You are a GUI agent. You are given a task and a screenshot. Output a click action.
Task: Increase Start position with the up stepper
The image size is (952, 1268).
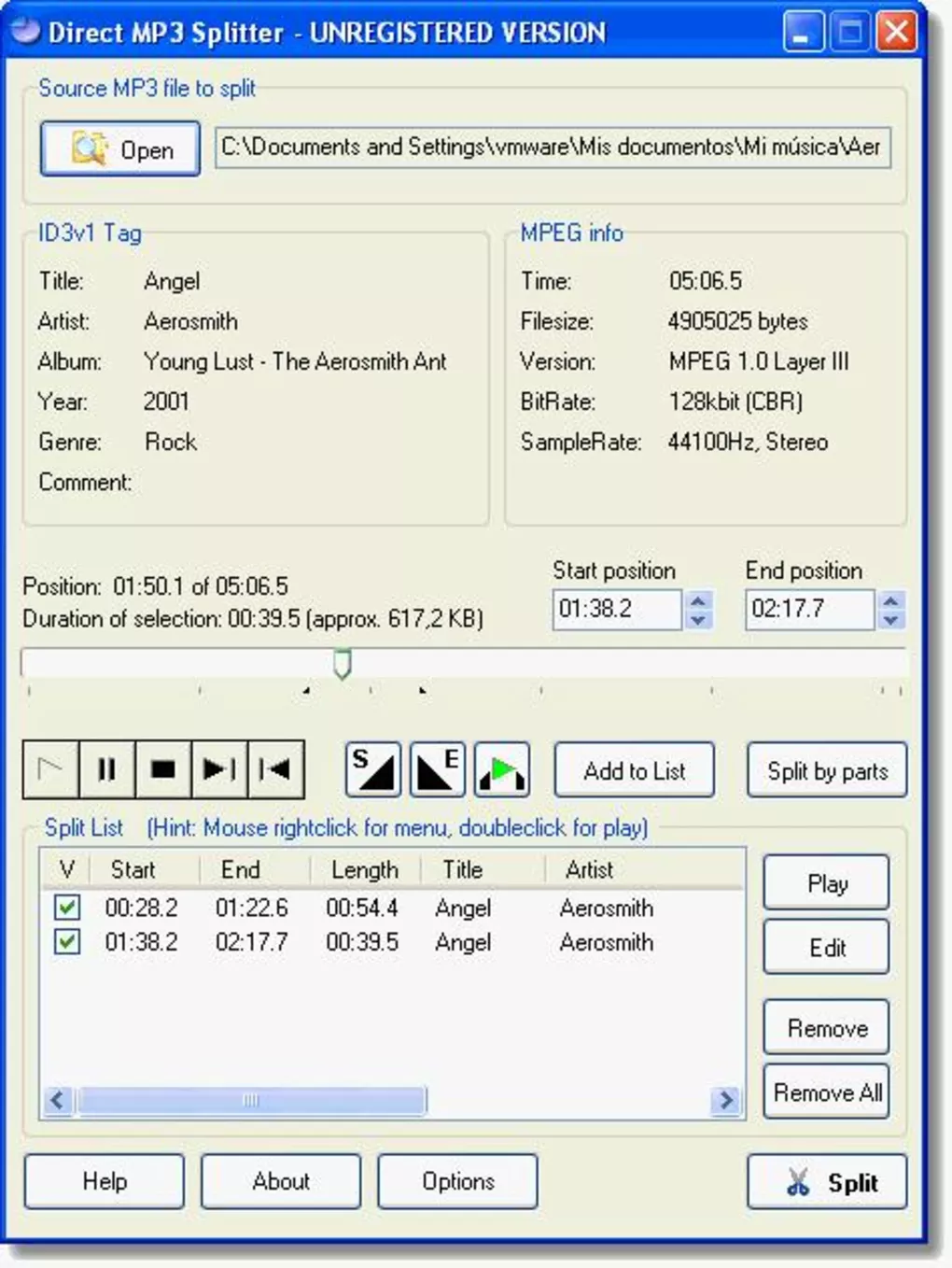[696, 602]
